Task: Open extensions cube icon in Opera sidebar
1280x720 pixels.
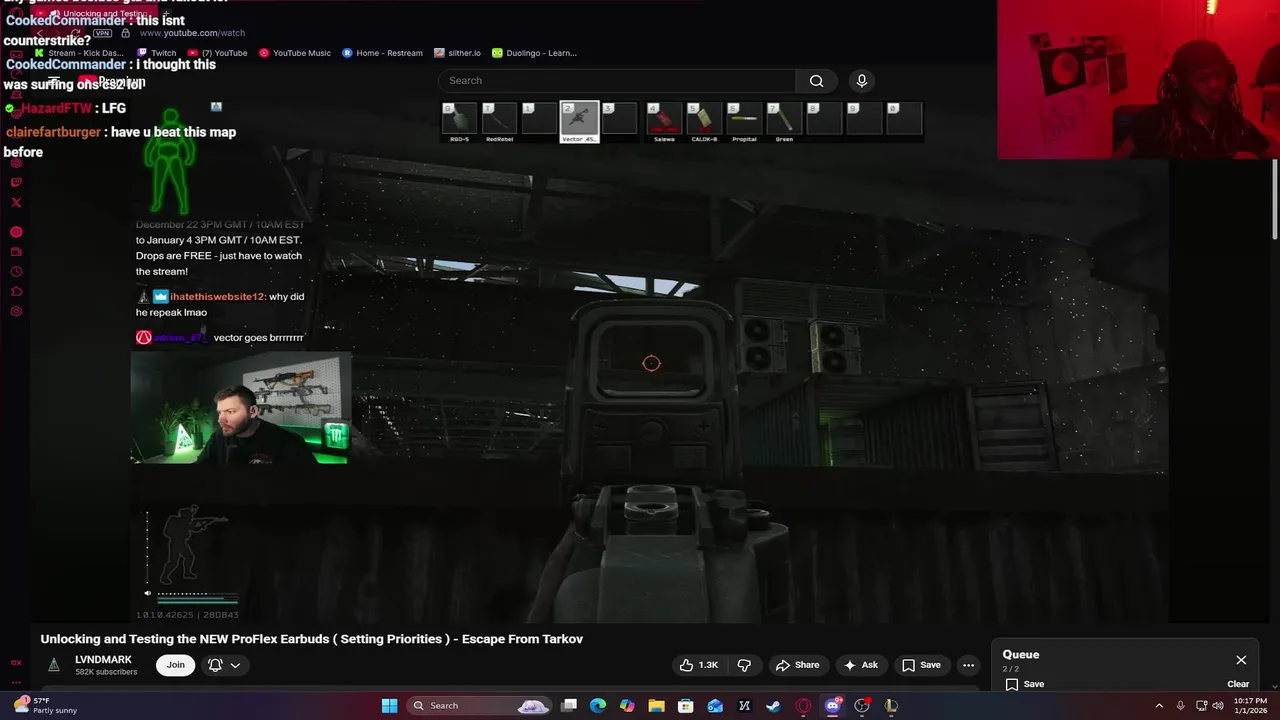Action: pos(16,292)
